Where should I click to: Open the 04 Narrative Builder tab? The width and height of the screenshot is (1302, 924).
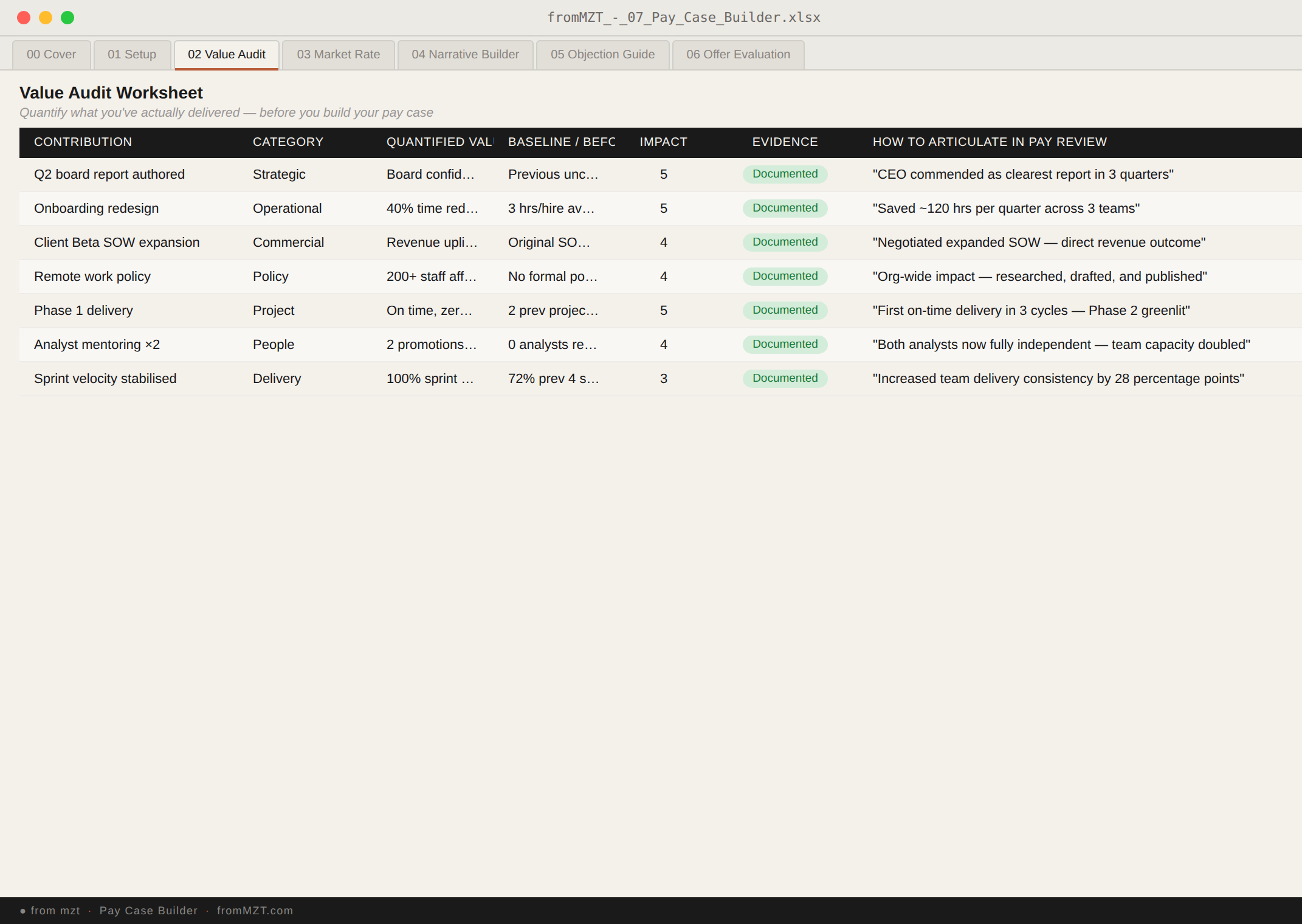pos(466,55)
